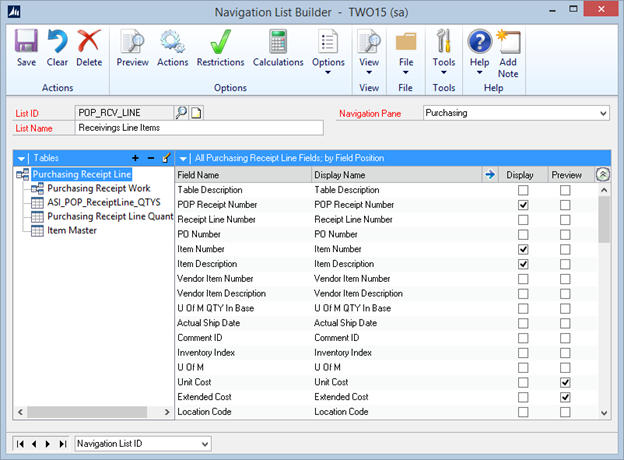Go to last record button
Viewport: 624px width, 460px height.
pyautogui.click(x=62, y=444)
